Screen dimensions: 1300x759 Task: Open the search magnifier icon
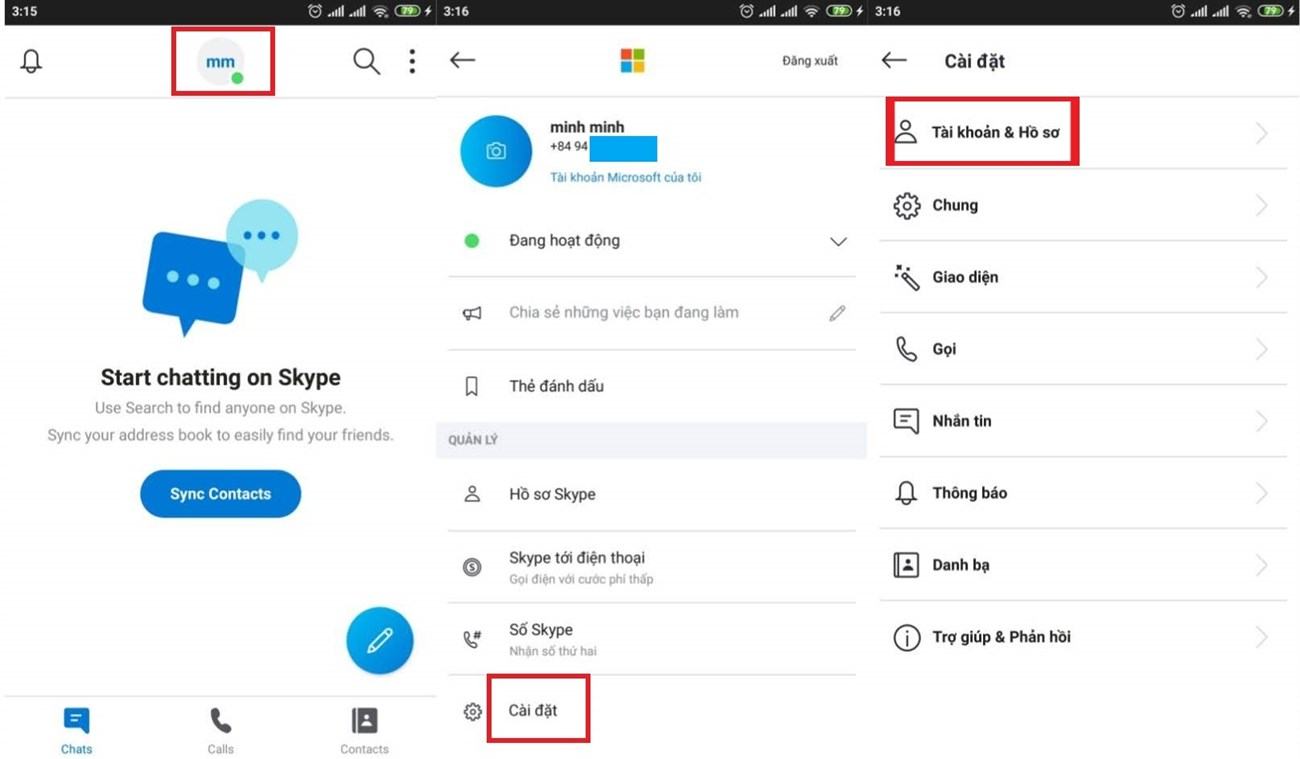(366, 62)
